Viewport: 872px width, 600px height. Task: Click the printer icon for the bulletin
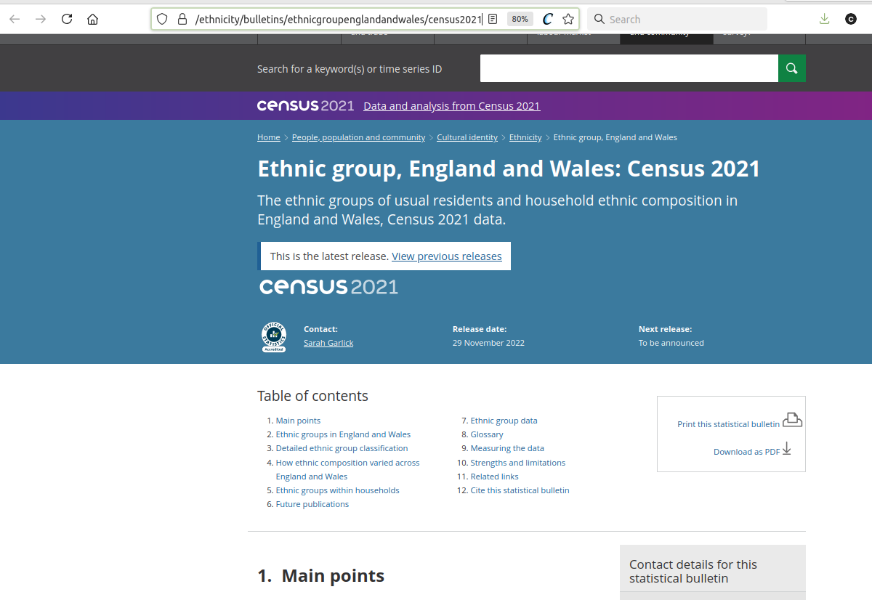pos(792,420)
